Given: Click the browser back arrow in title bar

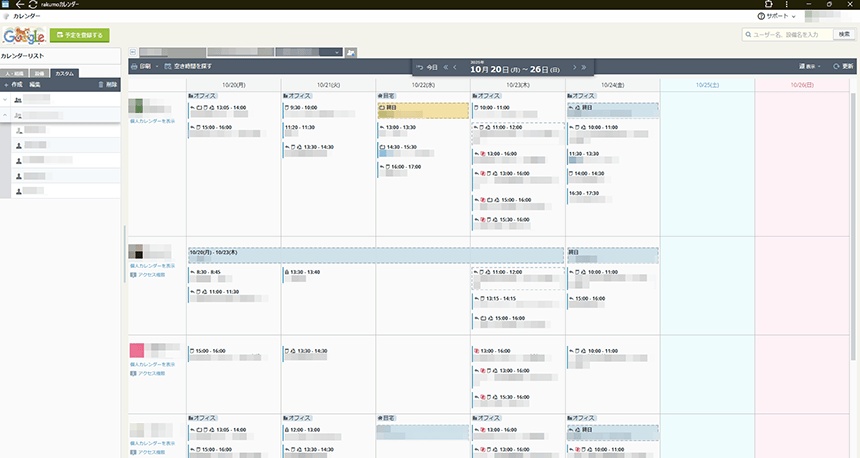Looking at the screenshot, I should click(20, 5).
